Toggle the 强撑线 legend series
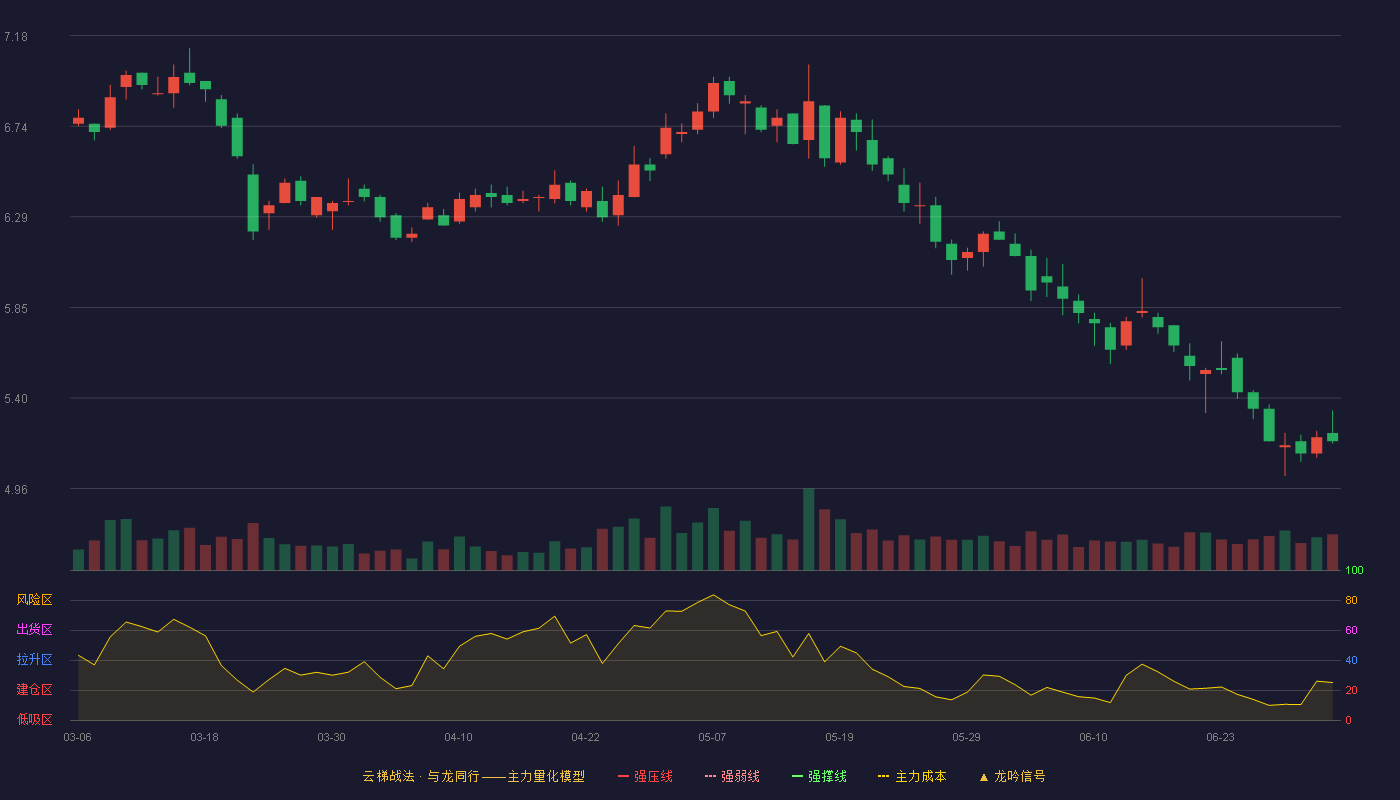 pos(819,776)
